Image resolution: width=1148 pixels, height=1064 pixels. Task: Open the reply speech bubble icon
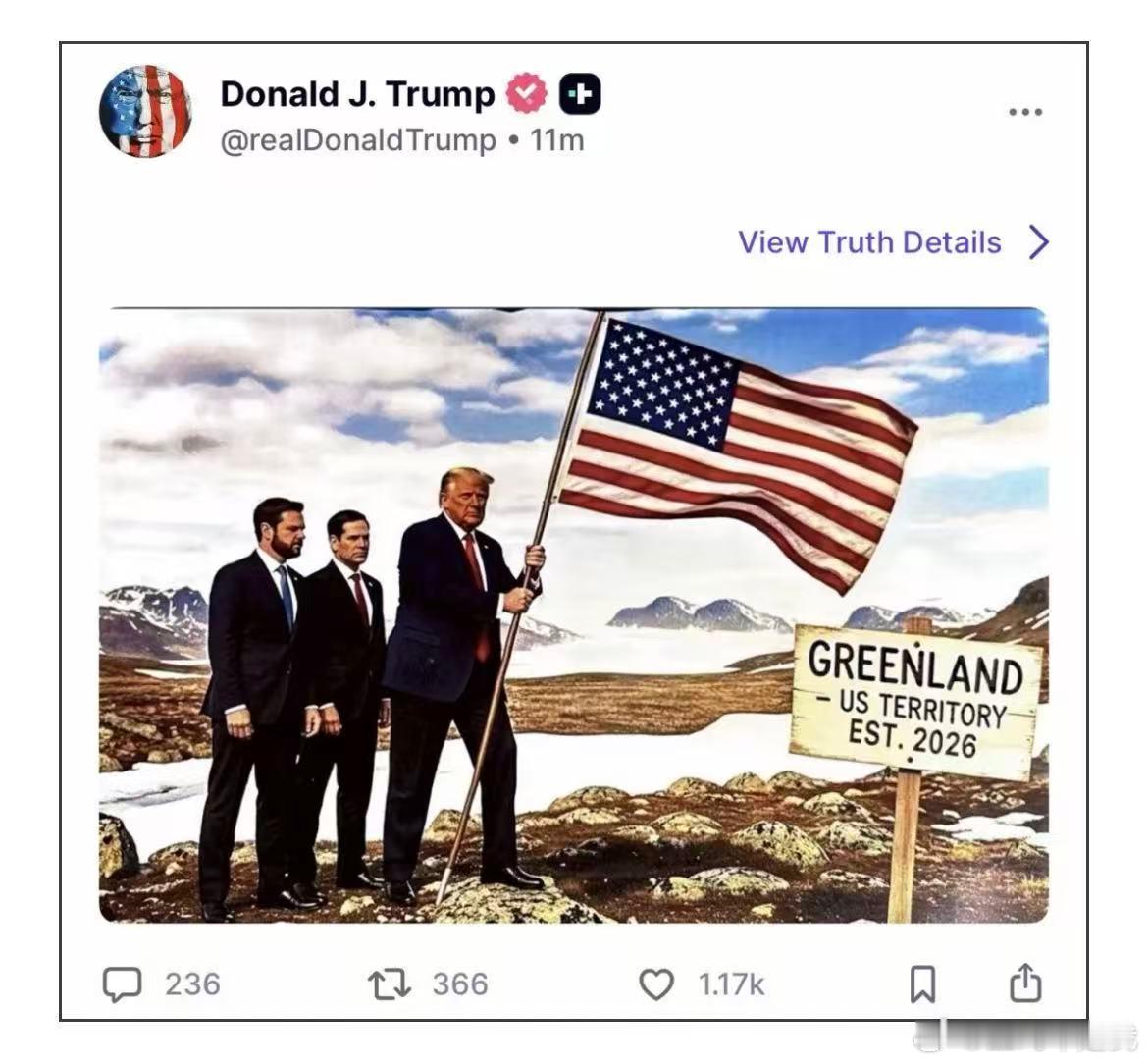pos(122,984)
